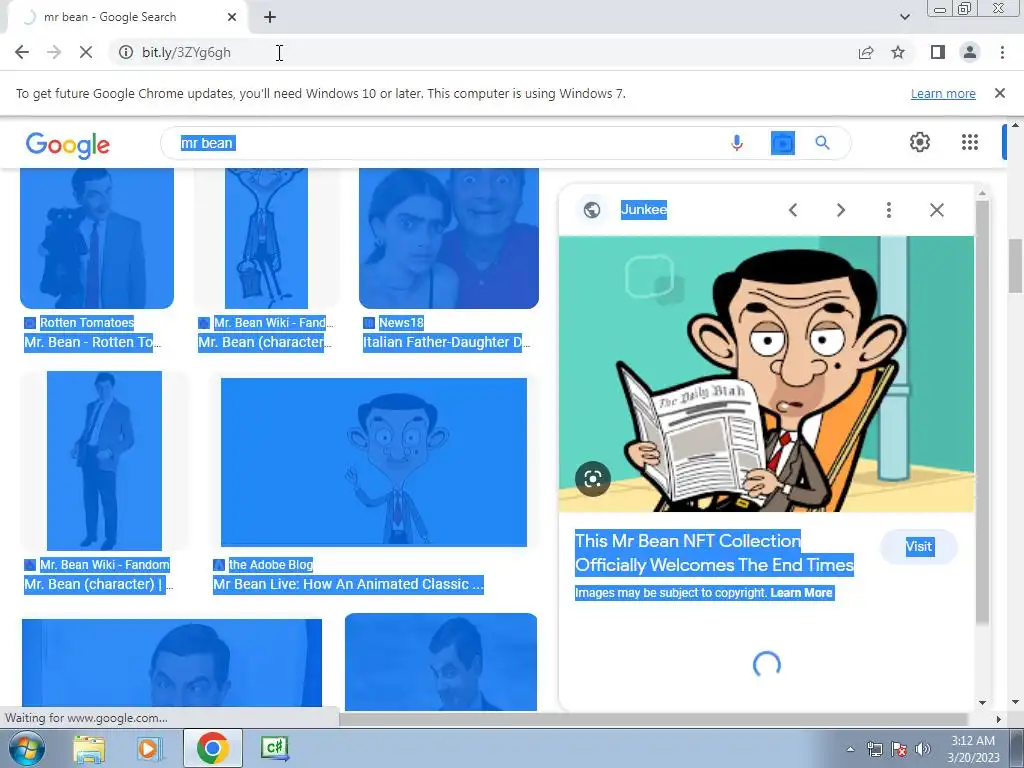Viewport: 1024px width, 768px height.
Task: Click the page vertical scrollbar thumb
Action: point(1016,266)
